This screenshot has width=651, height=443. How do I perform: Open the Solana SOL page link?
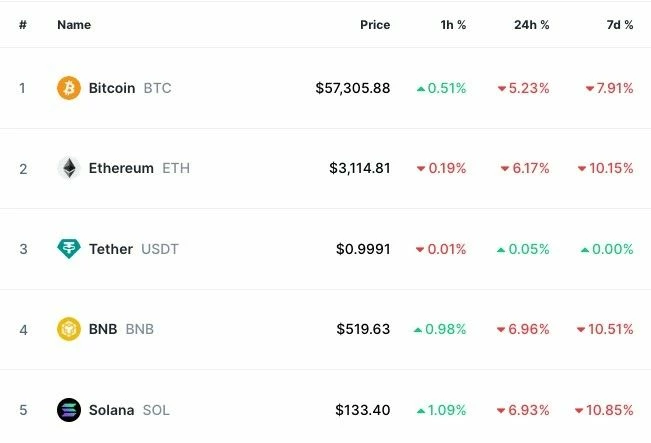(129, 410)
